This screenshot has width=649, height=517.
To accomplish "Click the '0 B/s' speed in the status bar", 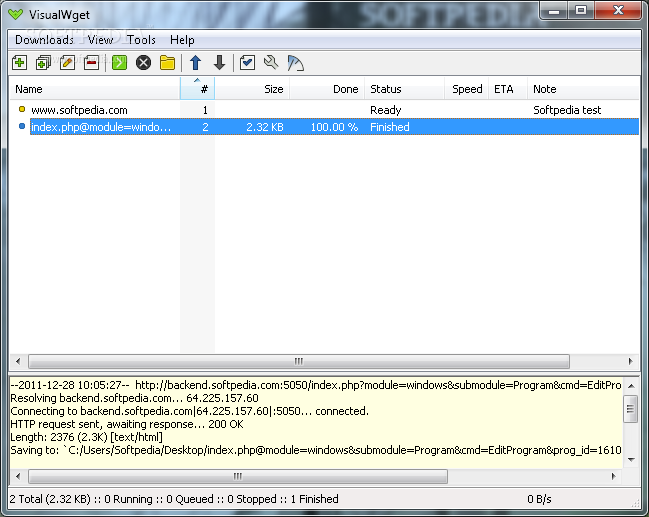I will [539, 499].
